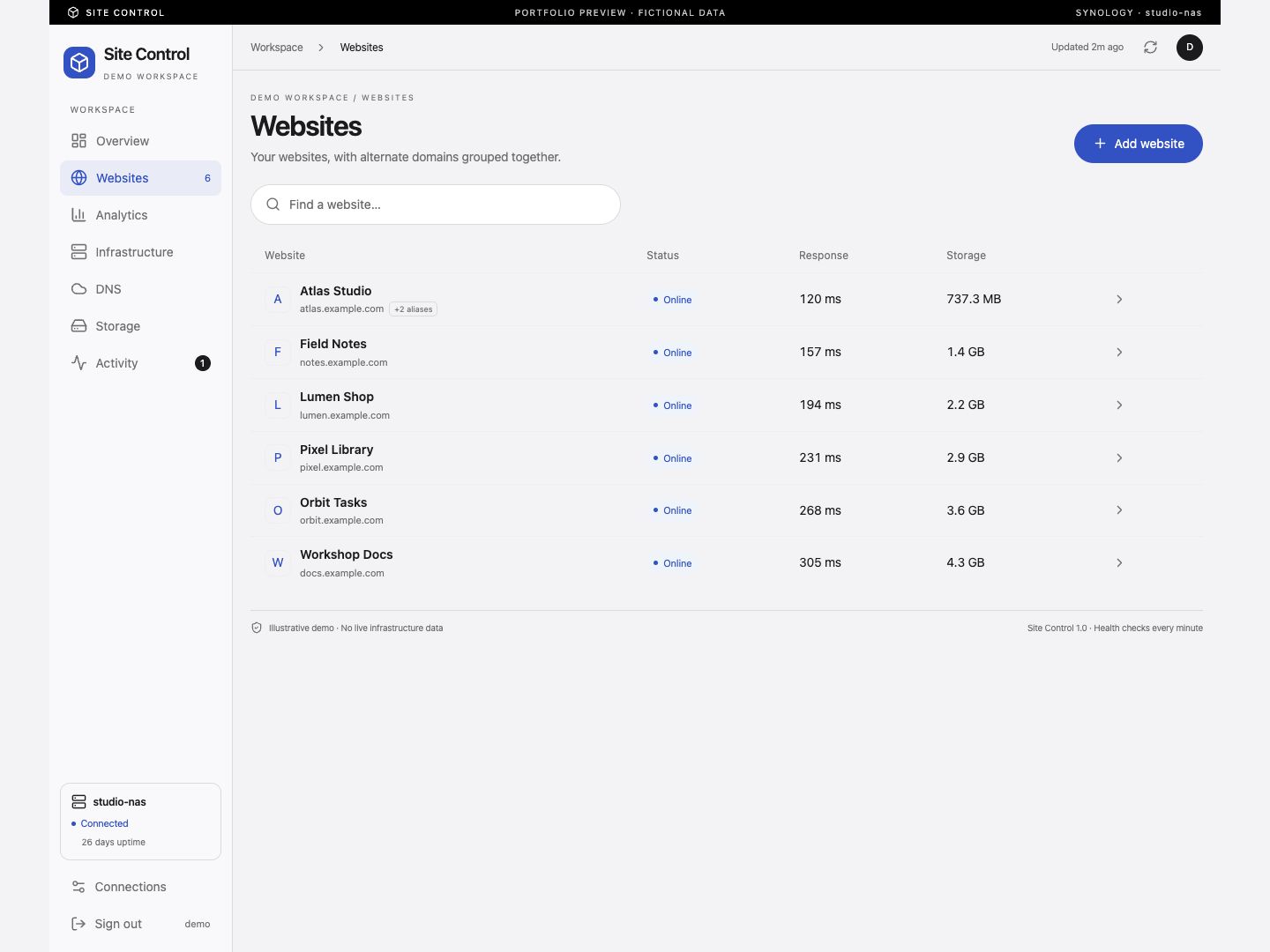Select Websites in the sidebar
Viewport: 1270px width, 952px height.
(x=140, y=178)
